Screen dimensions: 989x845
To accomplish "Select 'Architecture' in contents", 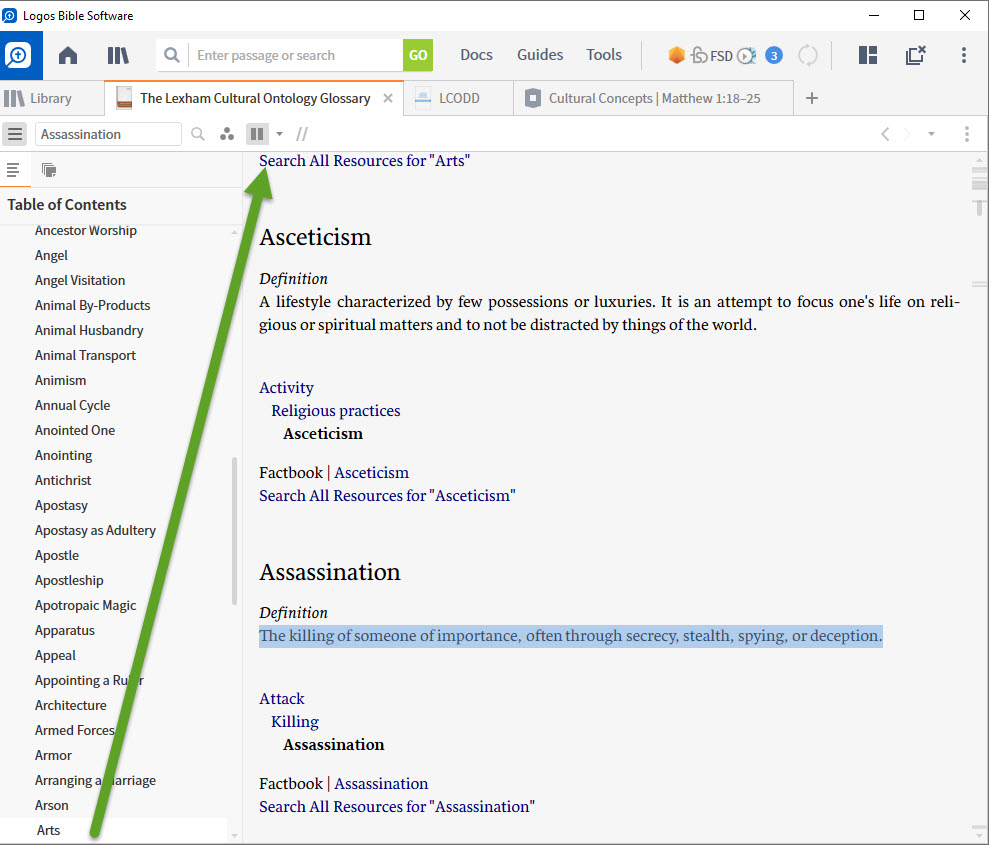I will (71, 706).
